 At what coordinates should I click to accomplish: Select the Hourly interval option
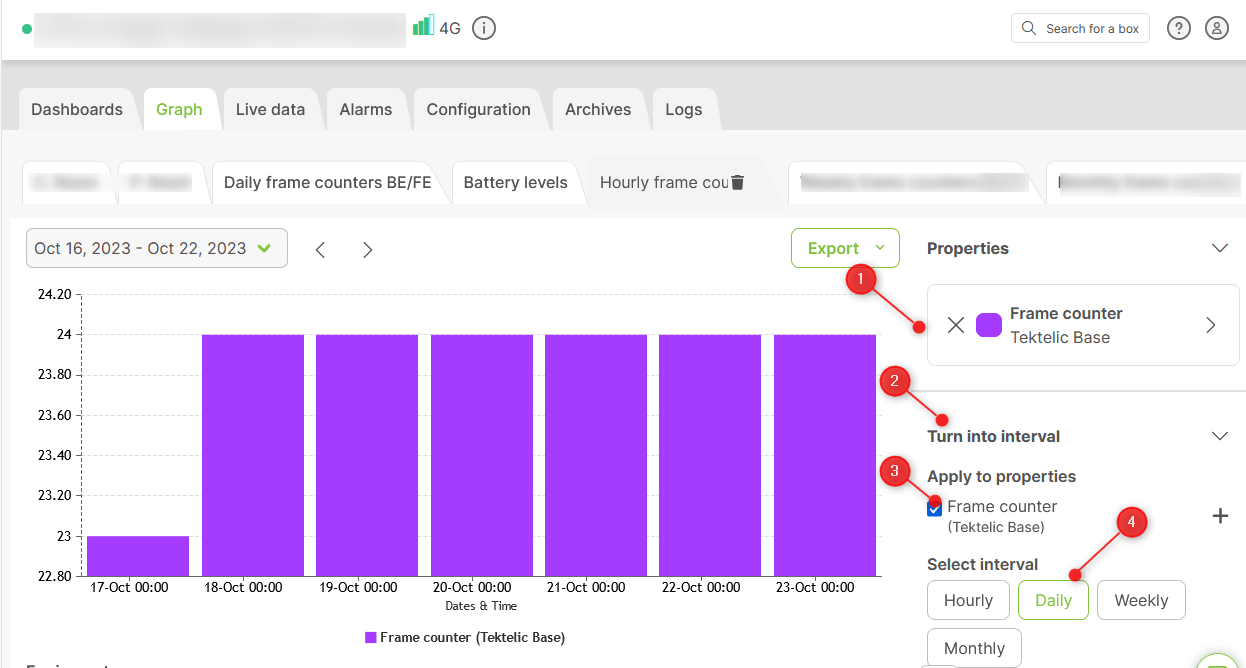[x=968, y=600]
